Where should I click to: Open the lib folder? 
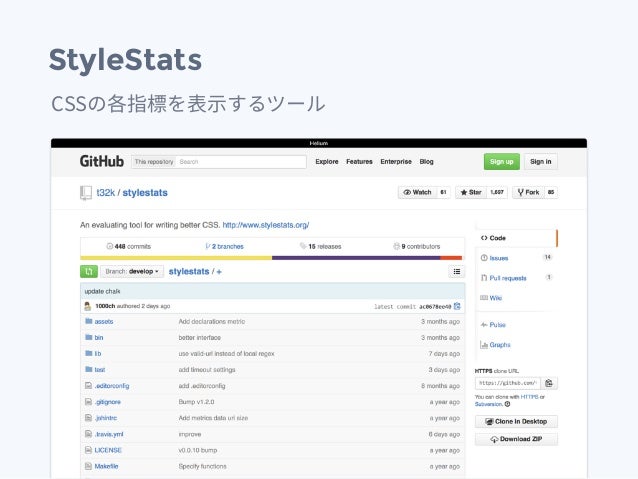[x=98, y=354]
